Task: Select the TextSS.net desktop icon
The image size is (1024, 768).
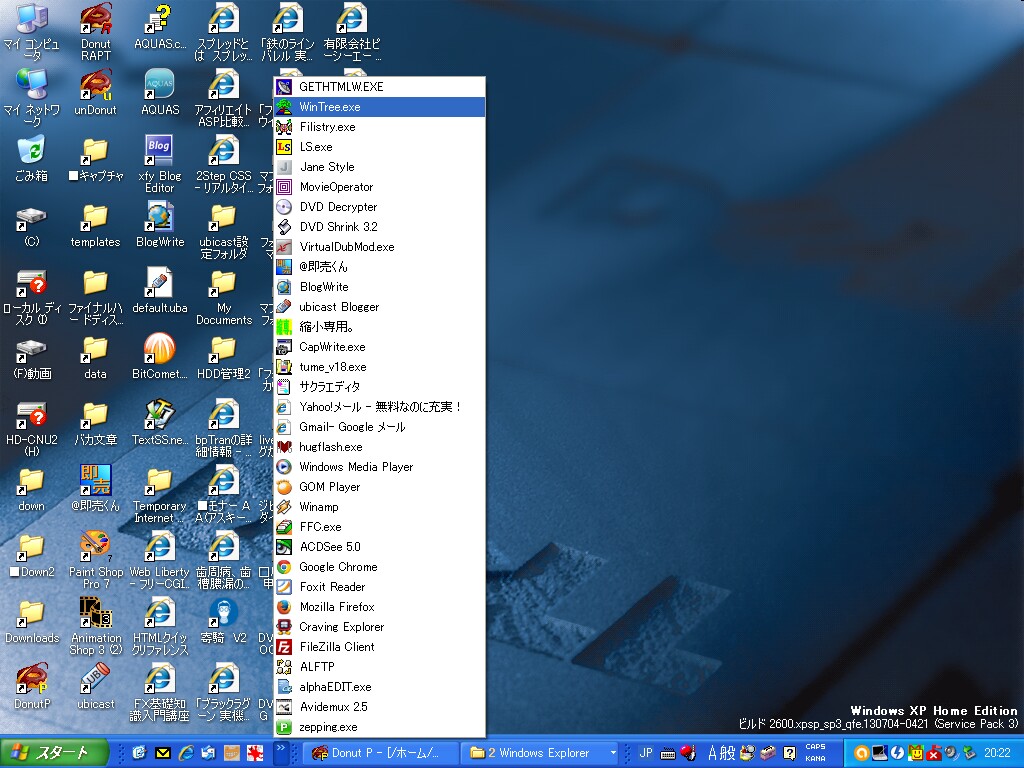Action: tap(160, 423)
